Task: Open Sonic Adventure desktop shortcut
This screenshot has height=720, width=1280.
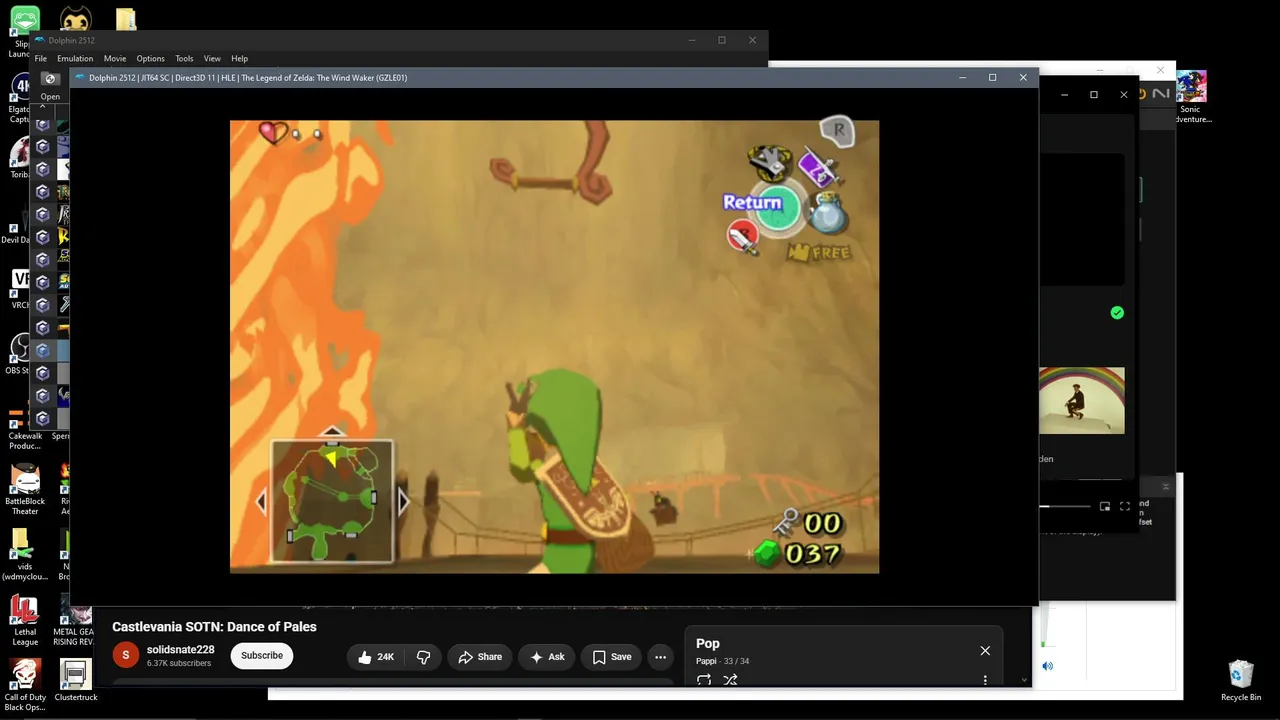Action: [x=1191, y=97]
